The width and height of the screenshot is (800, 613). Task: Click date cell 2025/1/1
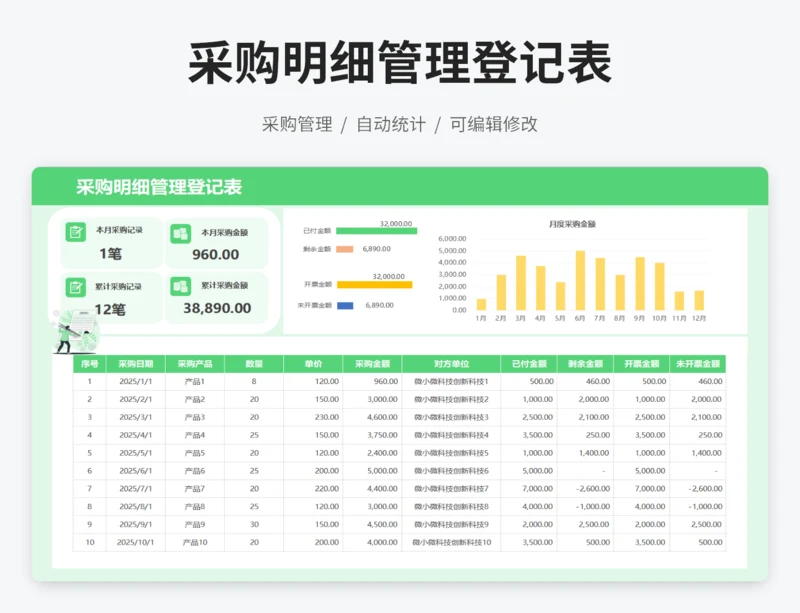[136, 382]
